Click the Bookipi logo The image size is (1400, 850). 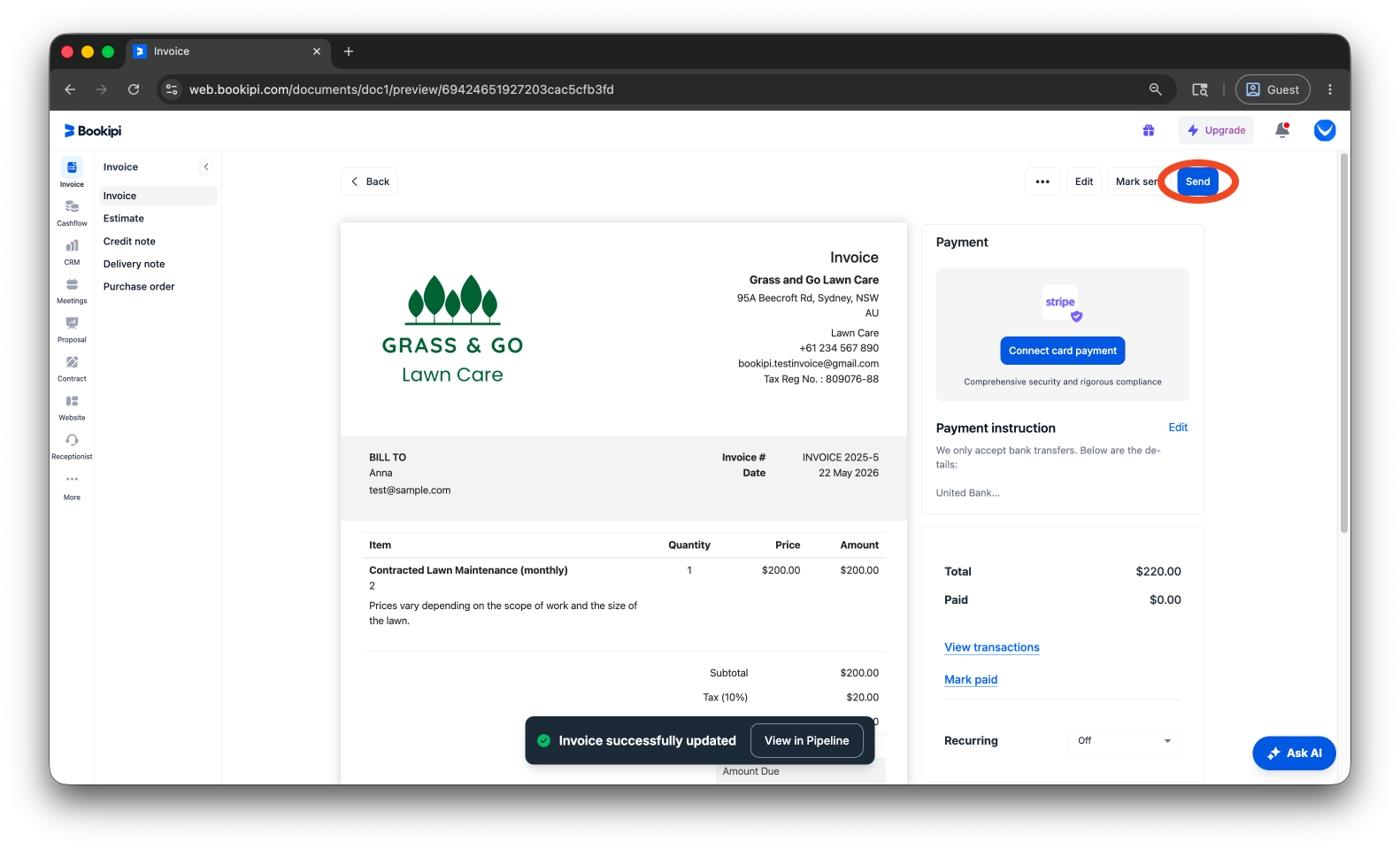tap(93, 130)
